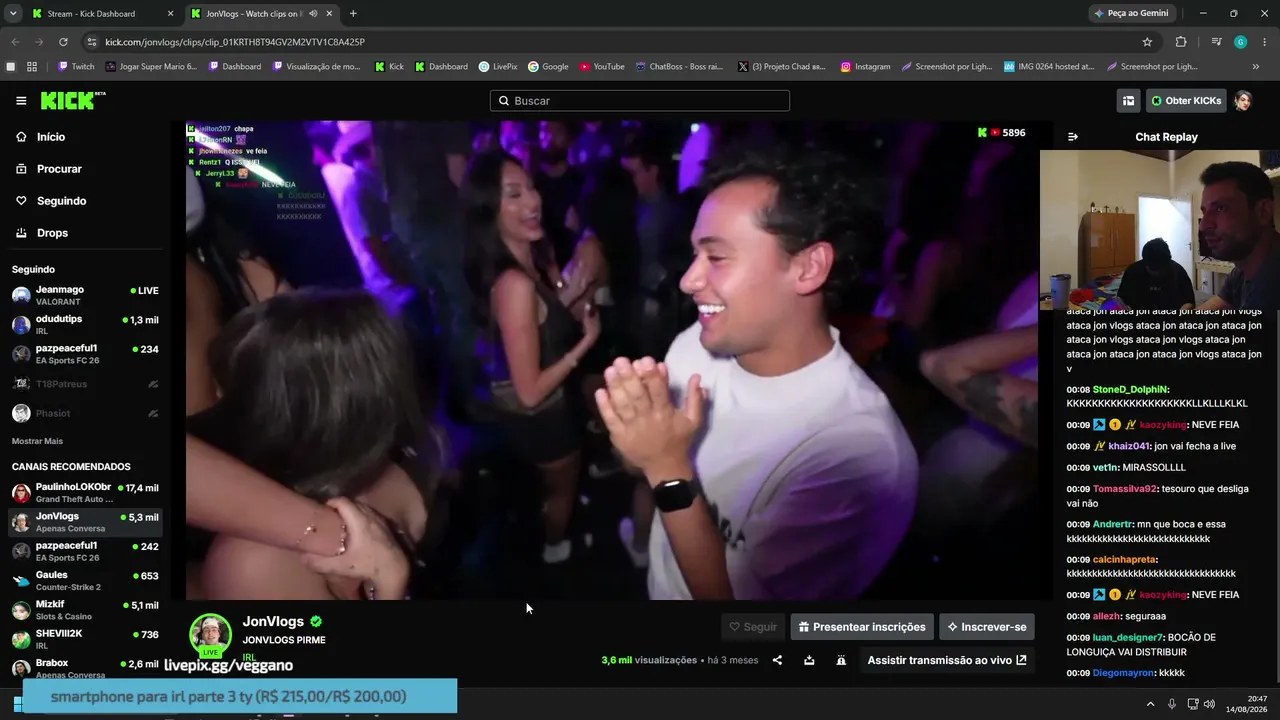Open Início in the sidebar
Image resolution: width=1280 pixels, height=720 pixels.
[85, 137]
